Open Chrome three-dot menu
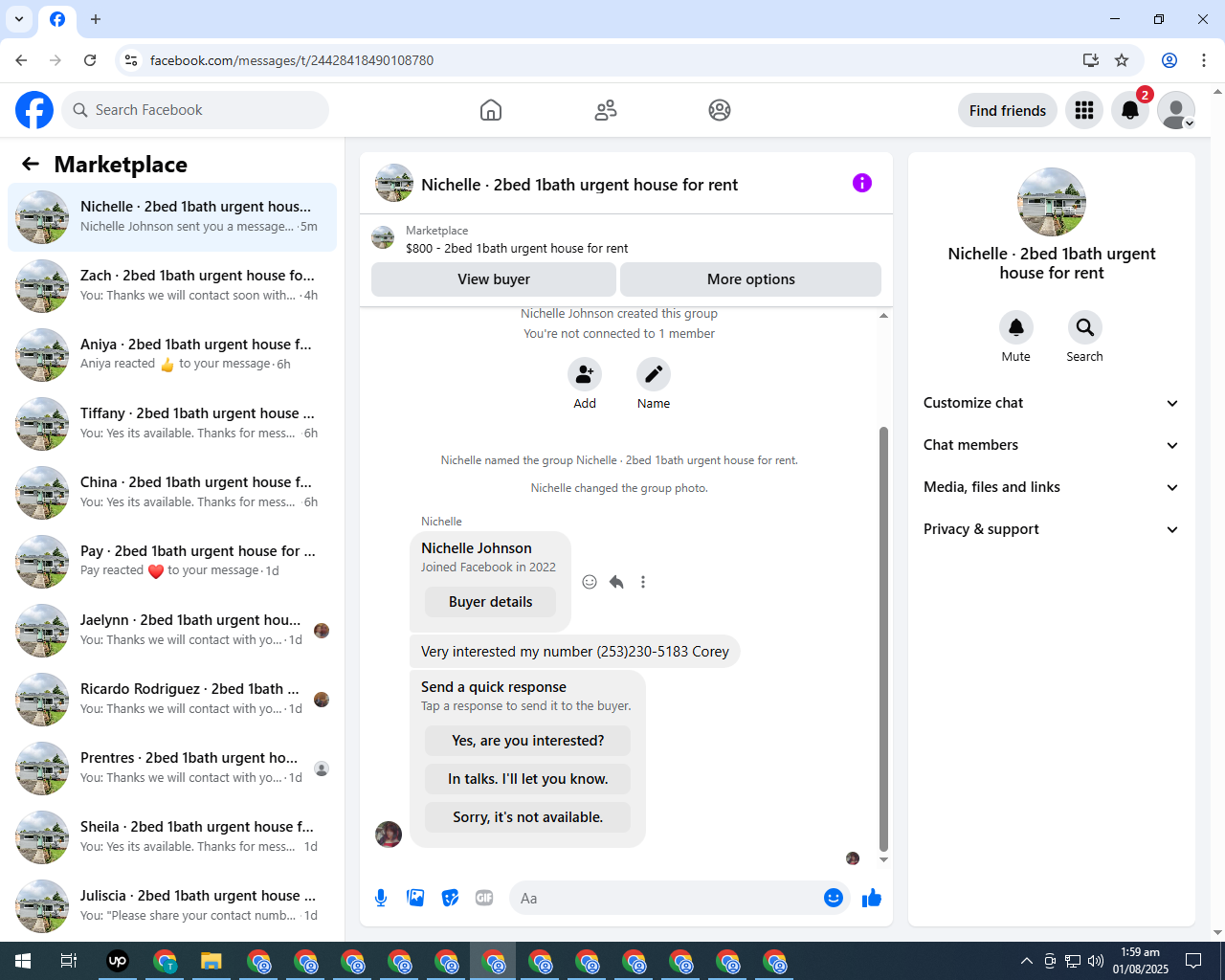 pos(1204,60)
